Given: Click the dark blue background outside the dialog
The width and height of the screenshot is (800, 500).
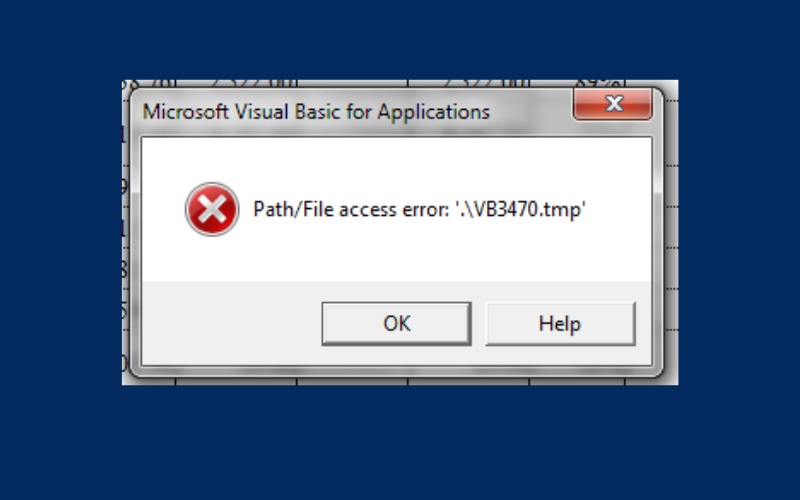Looking at the screenshot, I should [x=60, y=250].
